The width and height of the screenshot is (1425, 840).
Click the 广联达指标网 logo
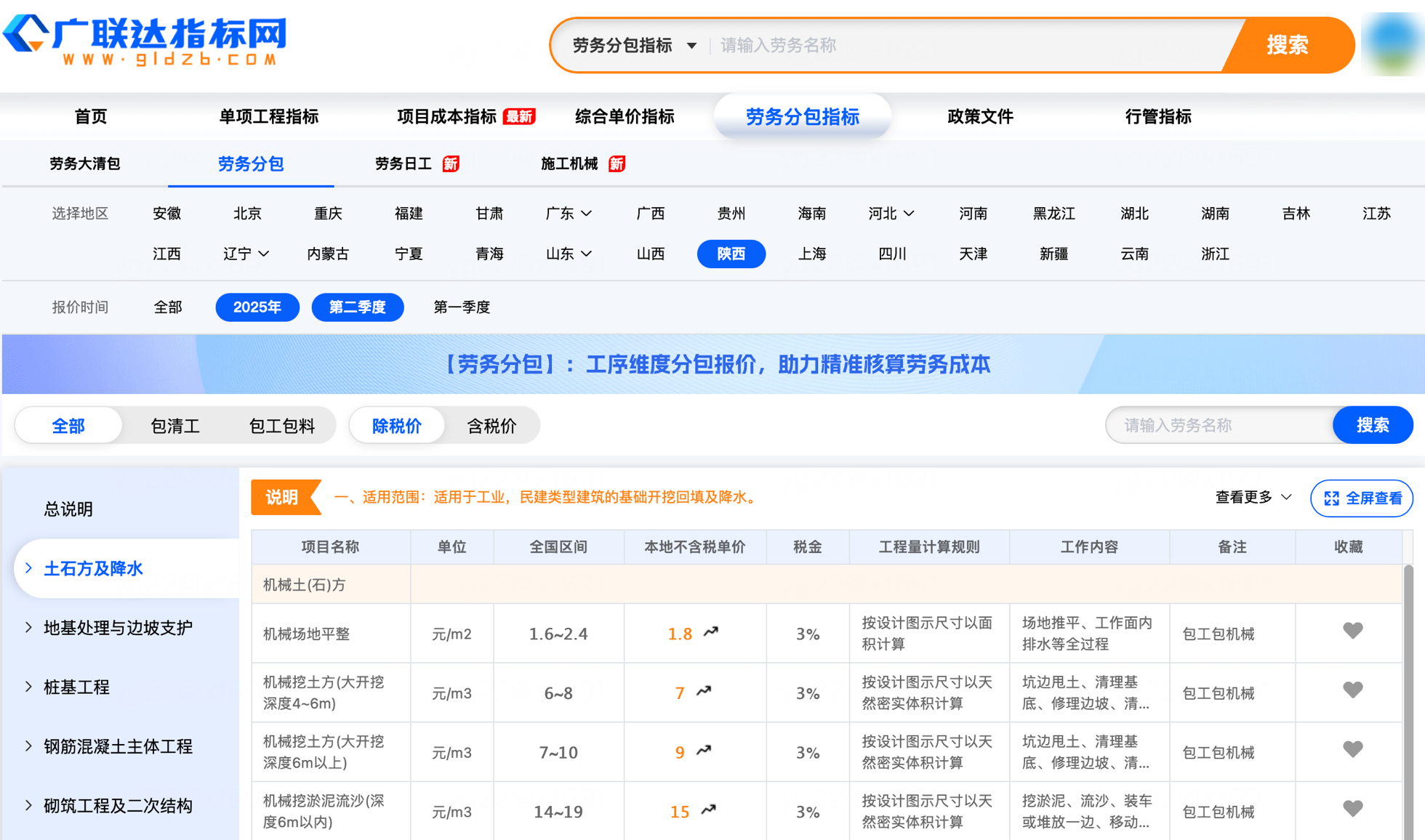click(x=145, y=40)
